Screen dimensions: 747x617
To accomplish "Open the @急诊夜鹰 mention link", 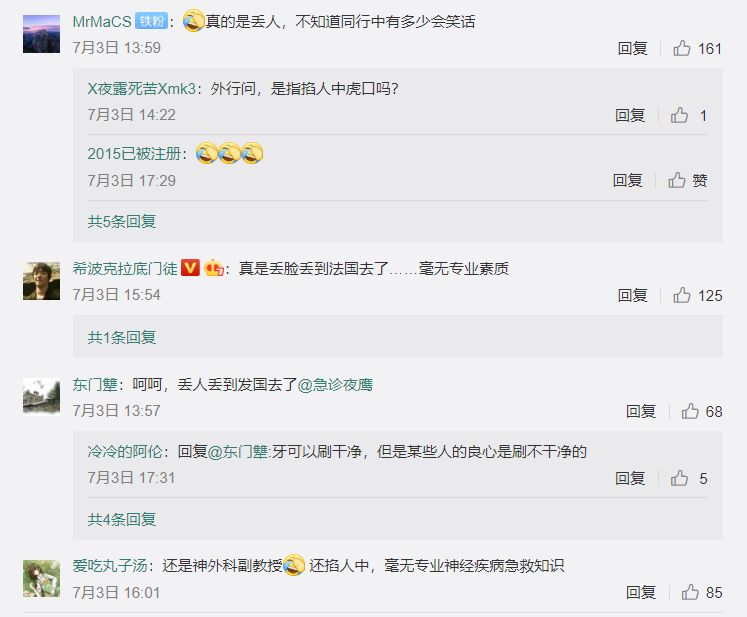I will coord(335,384).
